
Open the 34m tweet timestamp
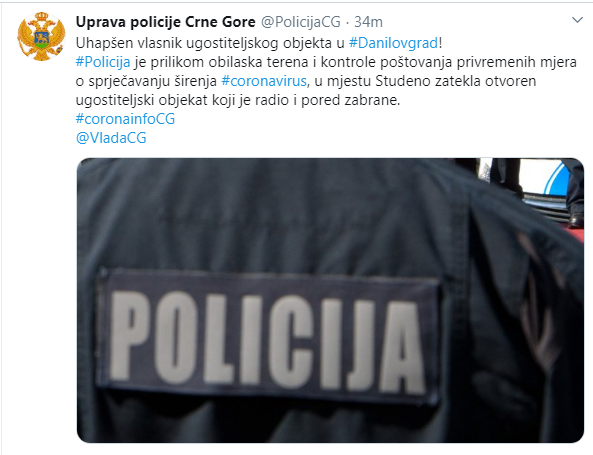point(368,22)
